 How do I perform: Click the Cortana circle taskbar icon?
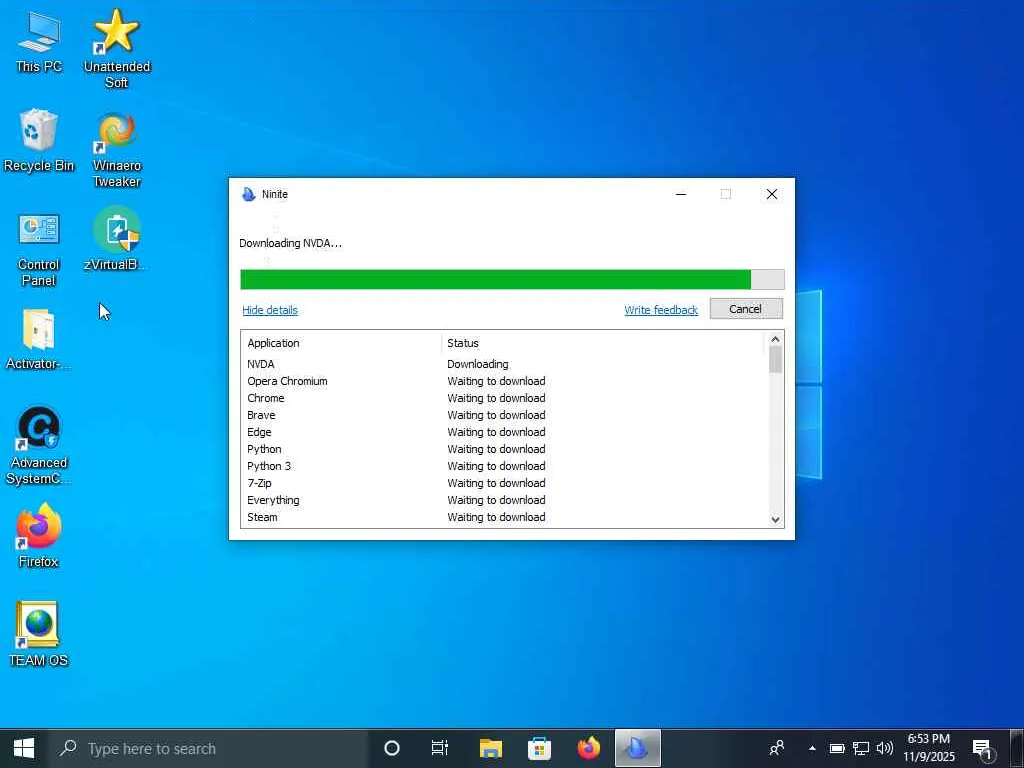click(x=391, y=748)
